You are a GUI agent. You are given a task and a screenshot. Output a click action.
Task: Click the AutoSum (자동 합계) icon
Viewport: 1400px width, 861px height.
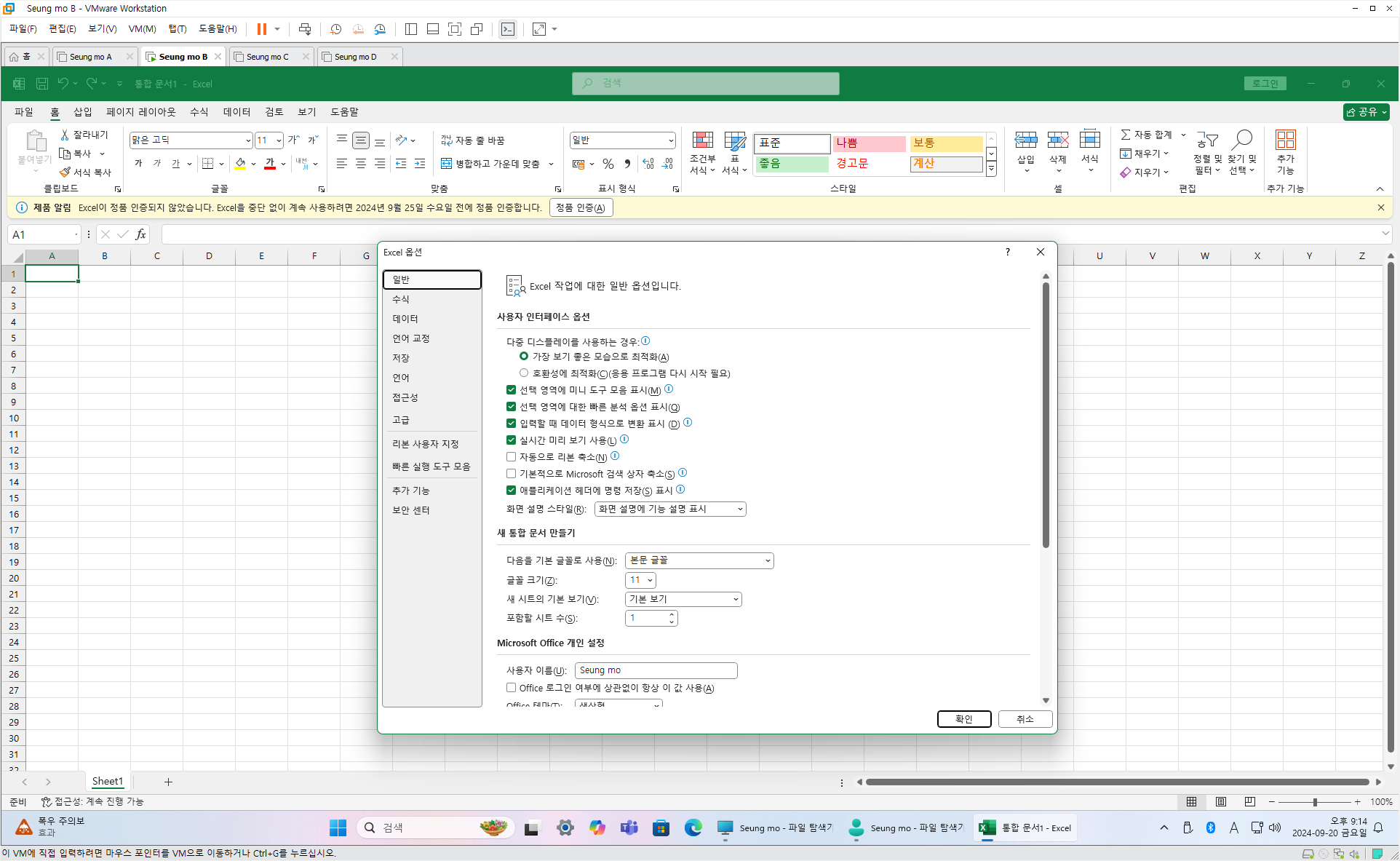[x=1126, y=135]
